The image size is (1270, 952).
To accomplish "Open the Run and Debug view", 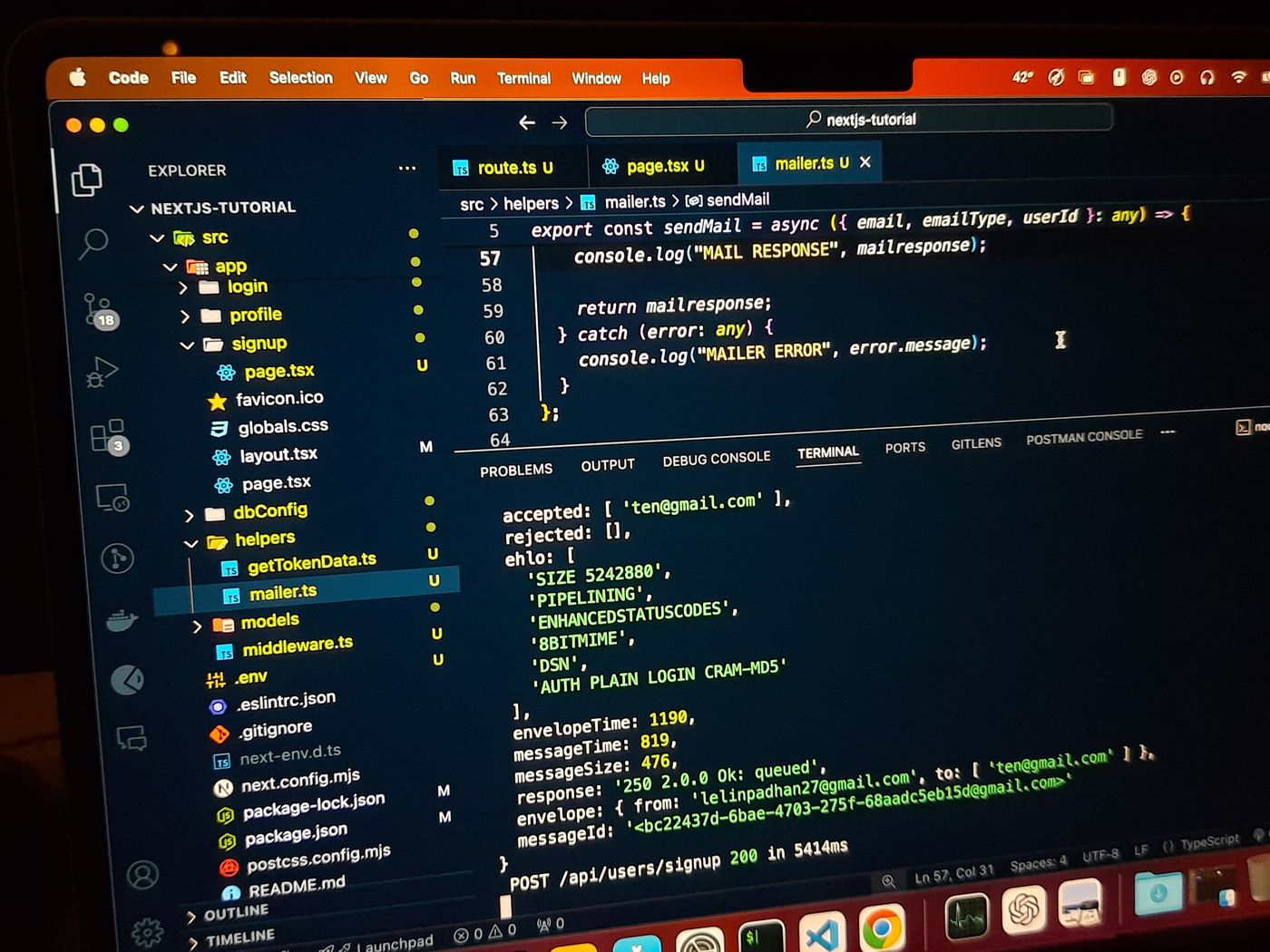I will click(102, 372).
